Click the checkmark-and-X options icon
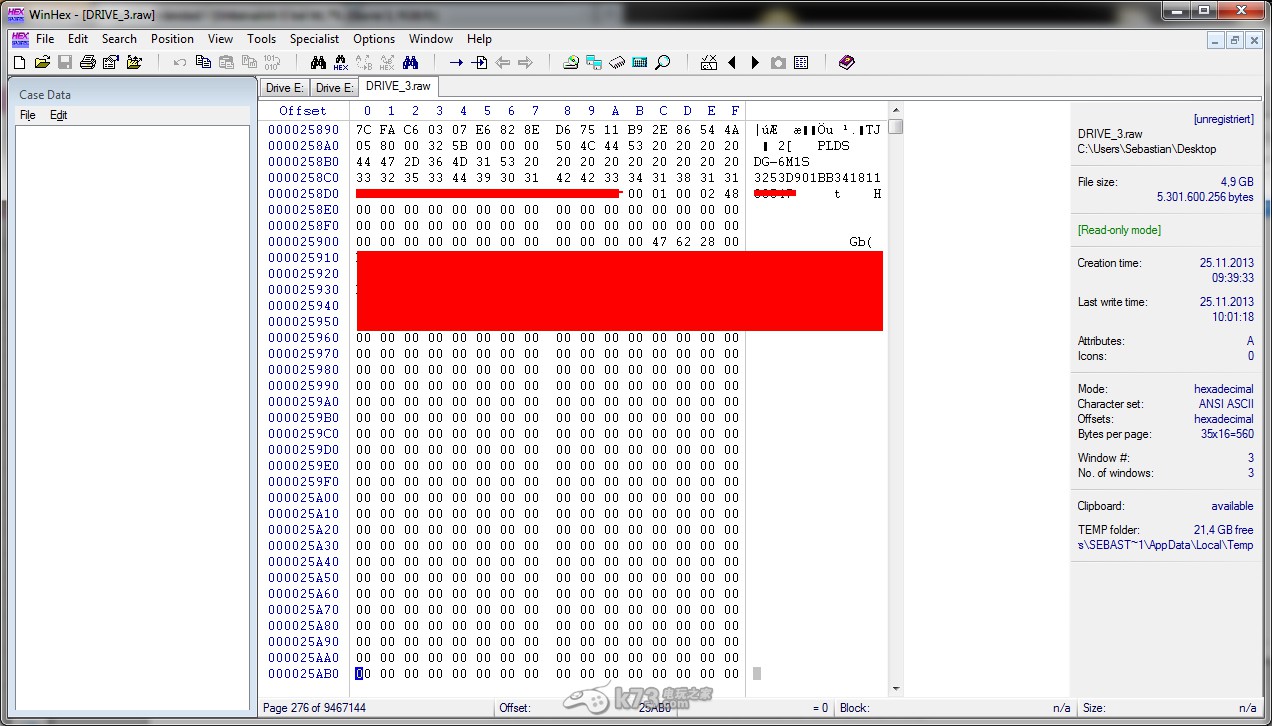 coord(709,62)
